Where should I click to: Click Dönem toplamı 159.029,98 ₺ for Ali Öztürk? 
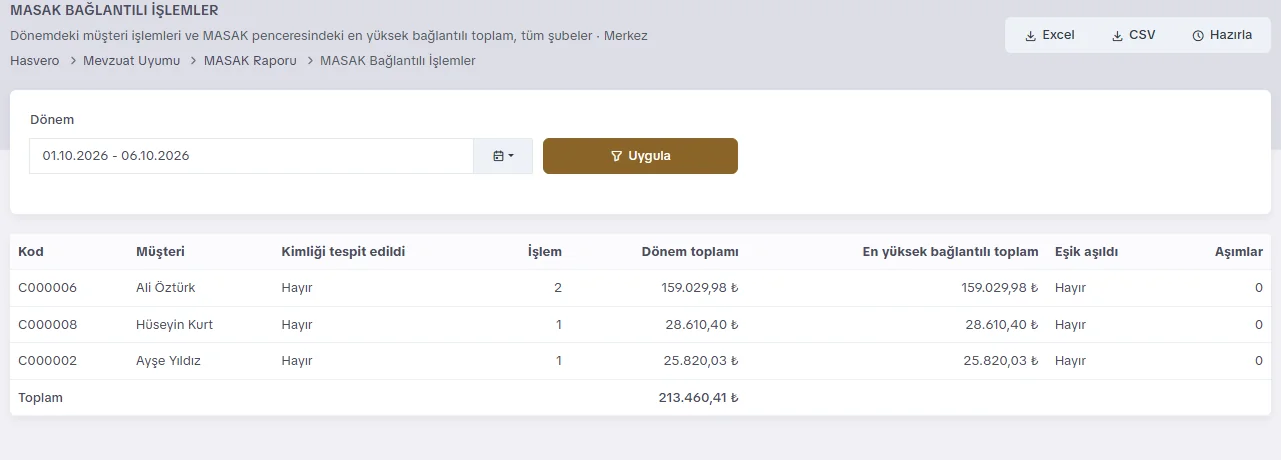(x=700, y=288)
